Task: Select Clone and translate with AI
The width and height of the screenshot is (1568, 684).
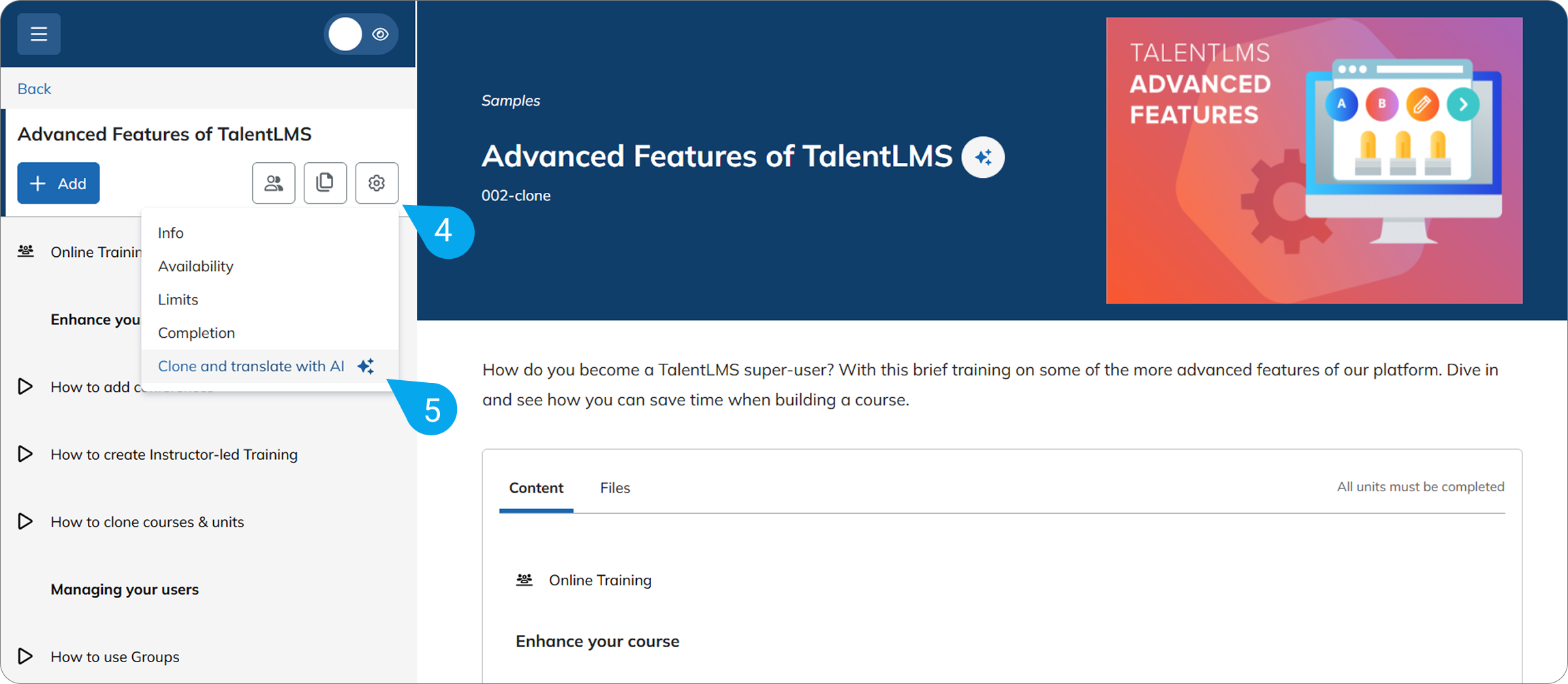Action: coord(270,367)
